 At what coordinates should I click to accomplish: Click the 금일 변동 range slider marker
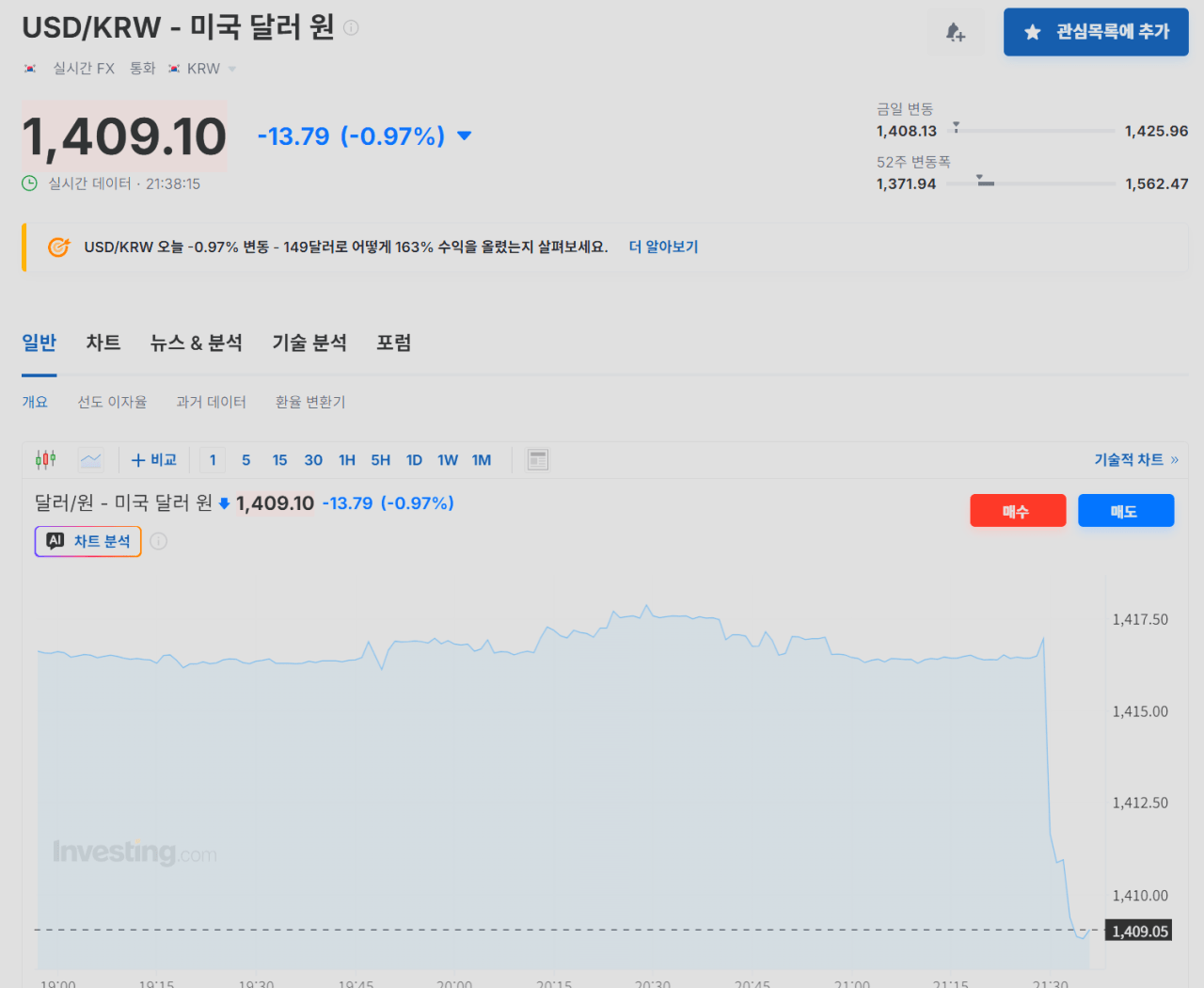956,126
